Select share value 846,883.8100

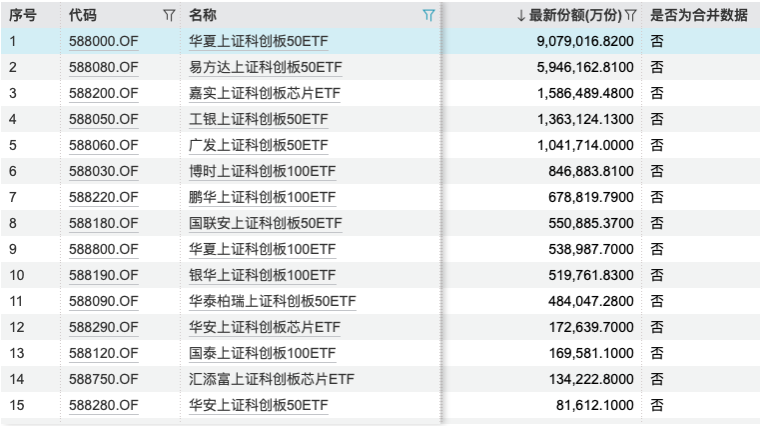[x=591, y=171]
